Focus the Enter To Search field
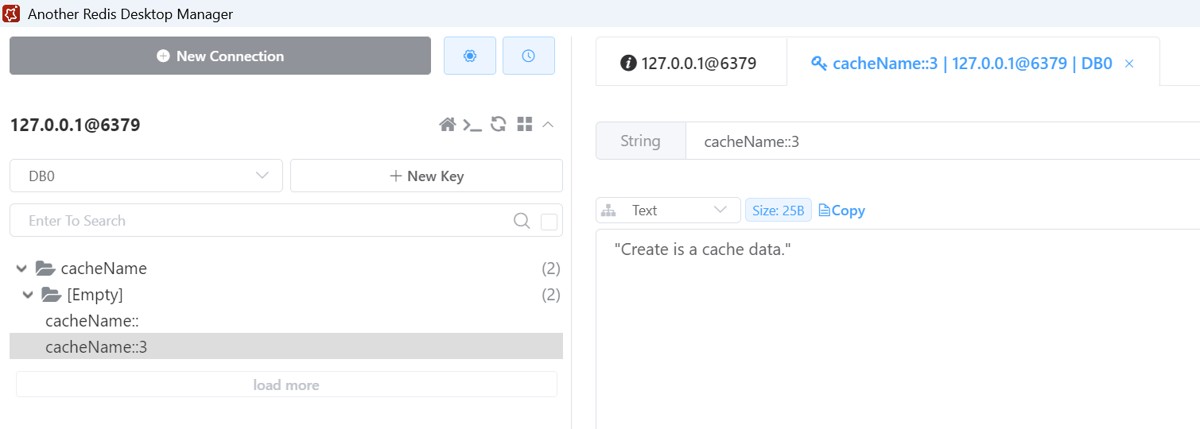This screenshot has height=429, width=1200. [265, 221]
